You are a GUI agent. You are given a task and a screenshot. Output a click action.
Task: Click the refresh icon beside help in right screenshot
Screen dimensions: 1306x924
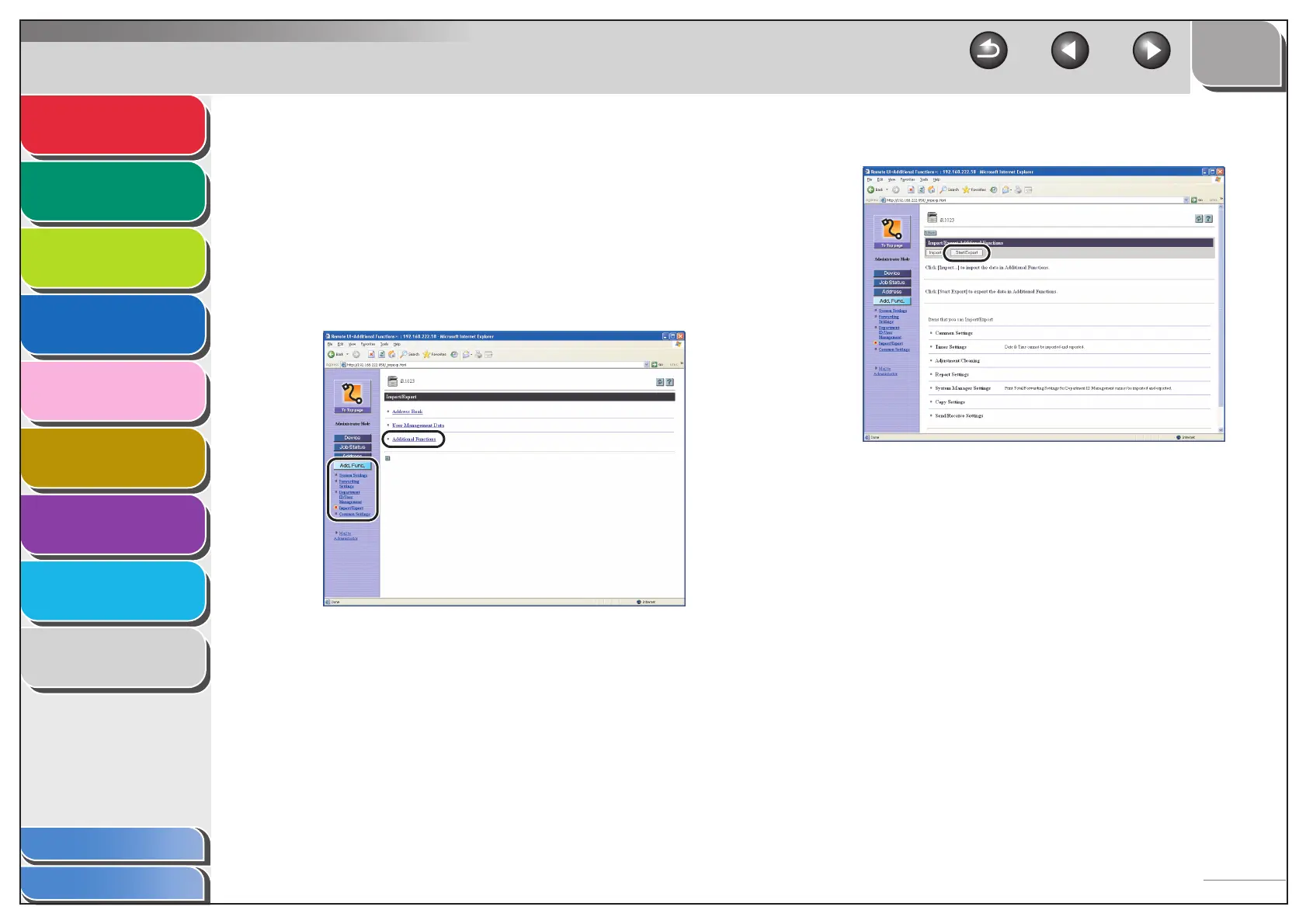pos(1199,219)
